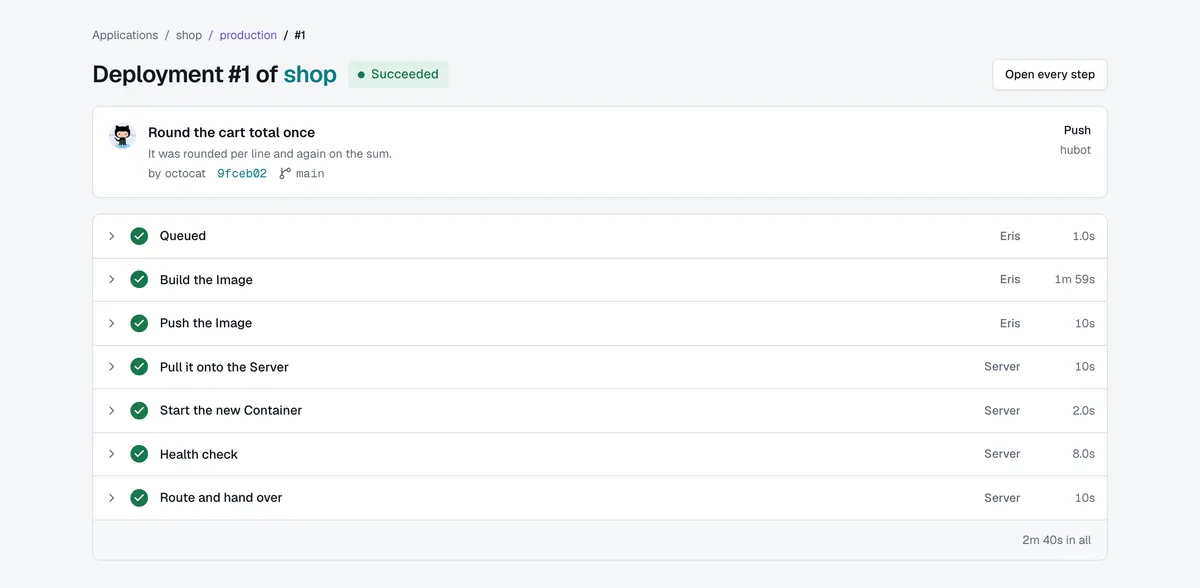Click the Push the Image step title

point(206,323)
